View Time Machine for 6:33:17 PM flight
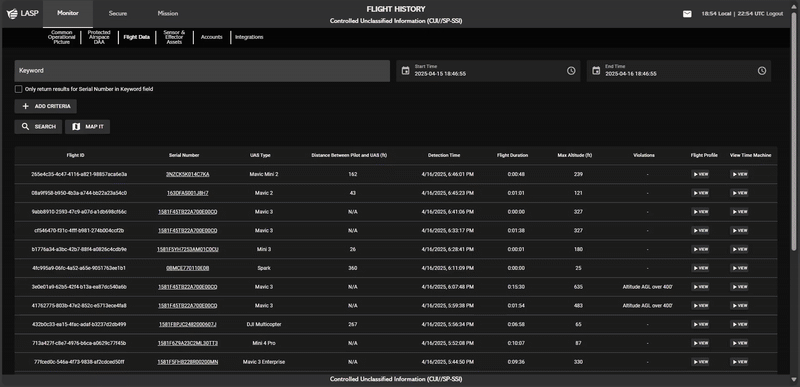 click(739, 230)
